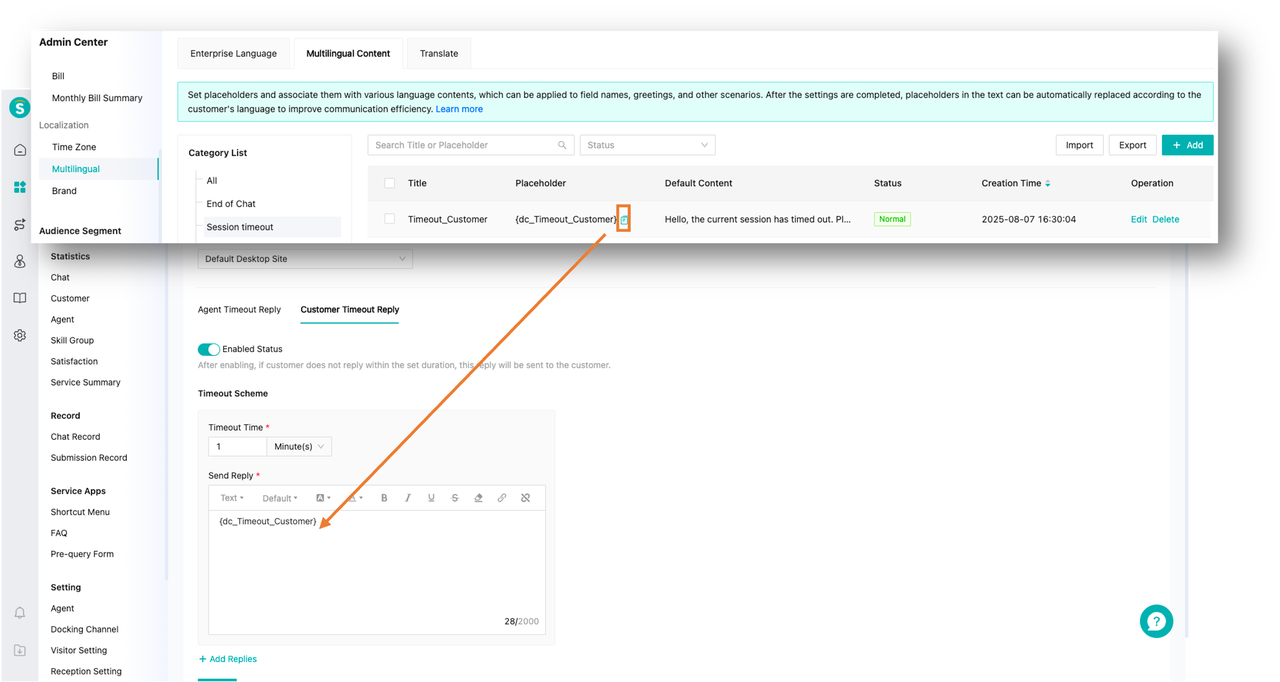Apply bold formatting in Send Reply editor
Screen dimensions: 1280x682
[384, 498]
